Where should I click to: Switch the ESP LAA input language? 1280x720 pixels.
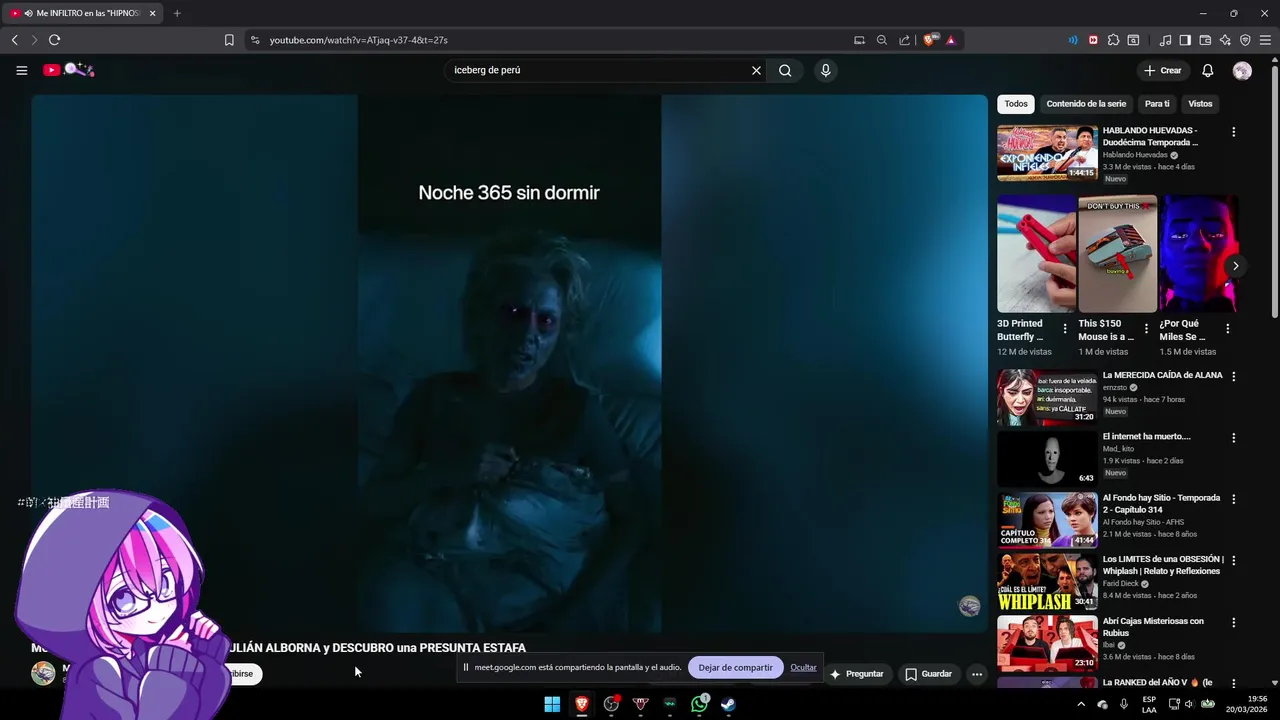click(1149, 704)
